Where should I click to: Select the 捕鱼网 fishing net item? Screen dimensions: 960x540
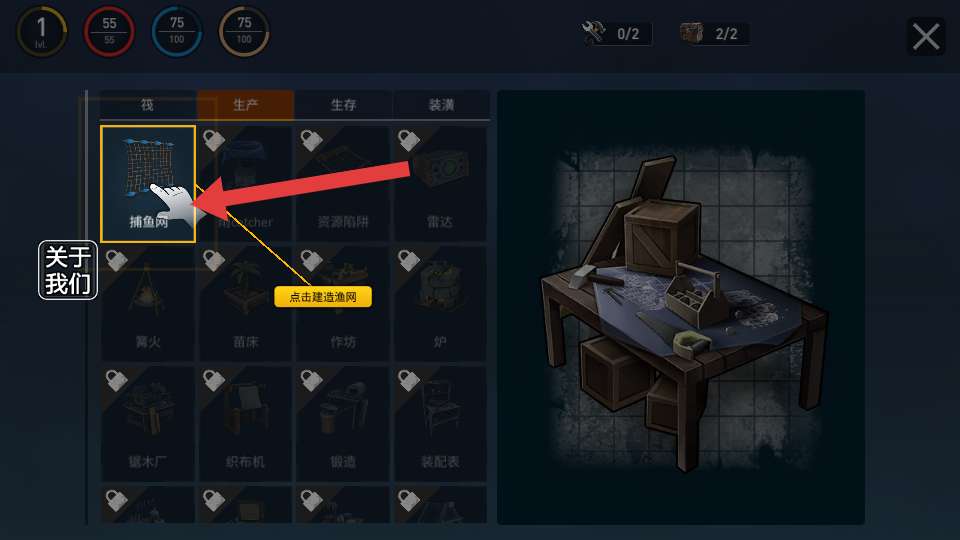pos(148,184)
